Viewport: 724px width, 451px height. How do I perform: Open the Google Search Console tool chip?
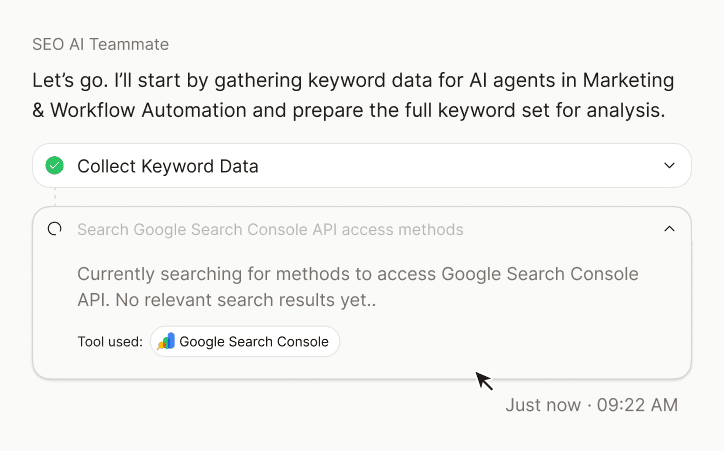tap(245, 341)
